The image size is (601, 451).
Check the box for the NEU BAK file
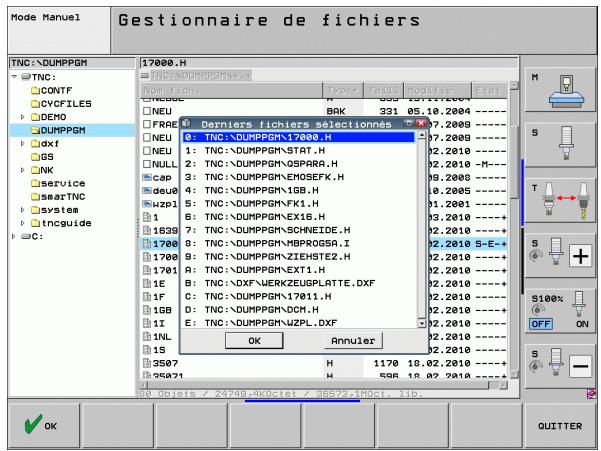[x=147, y=111]
